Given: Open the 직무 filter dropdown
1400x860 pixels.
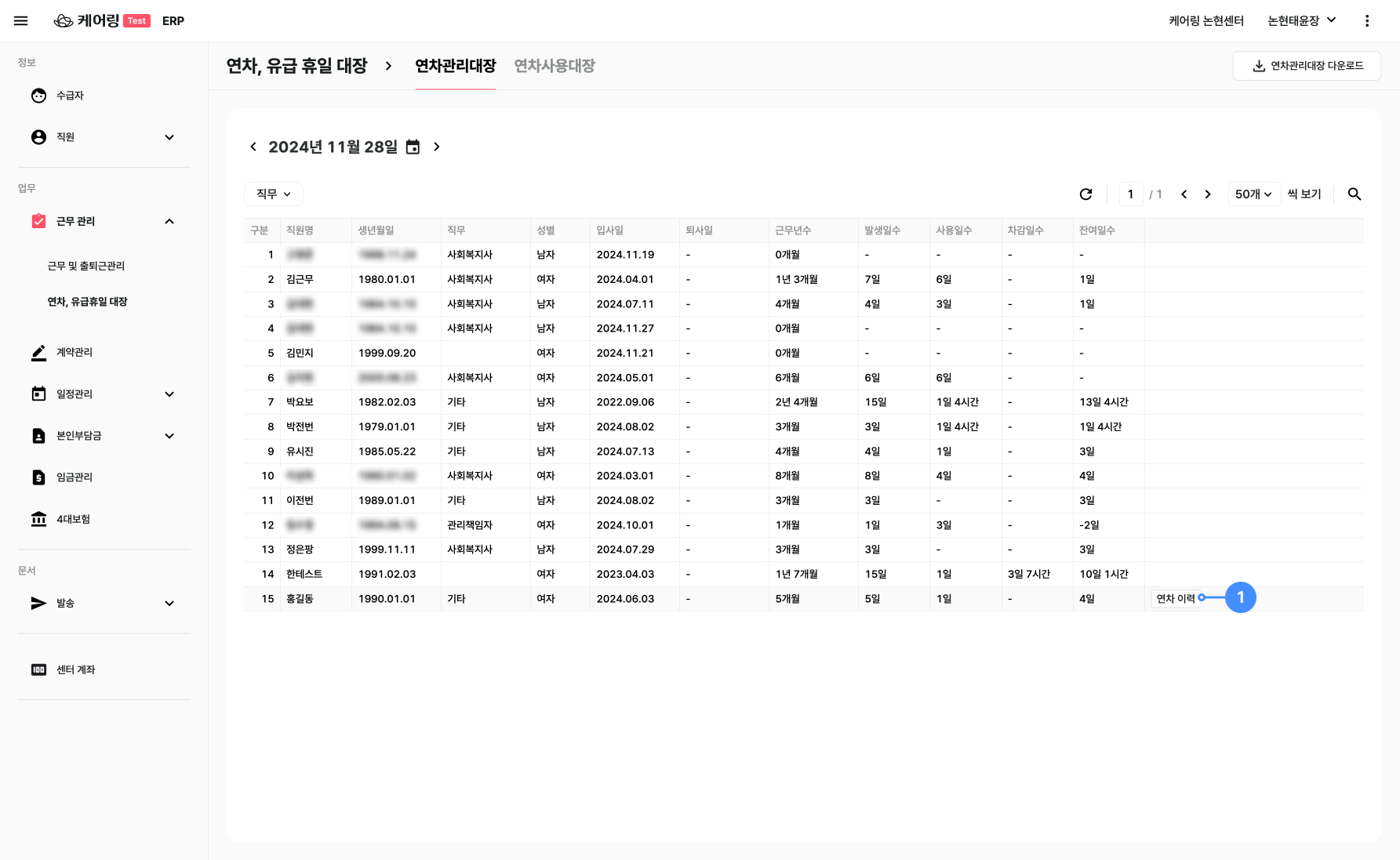Looking at the screenshot, I should (x=274, y=194).
